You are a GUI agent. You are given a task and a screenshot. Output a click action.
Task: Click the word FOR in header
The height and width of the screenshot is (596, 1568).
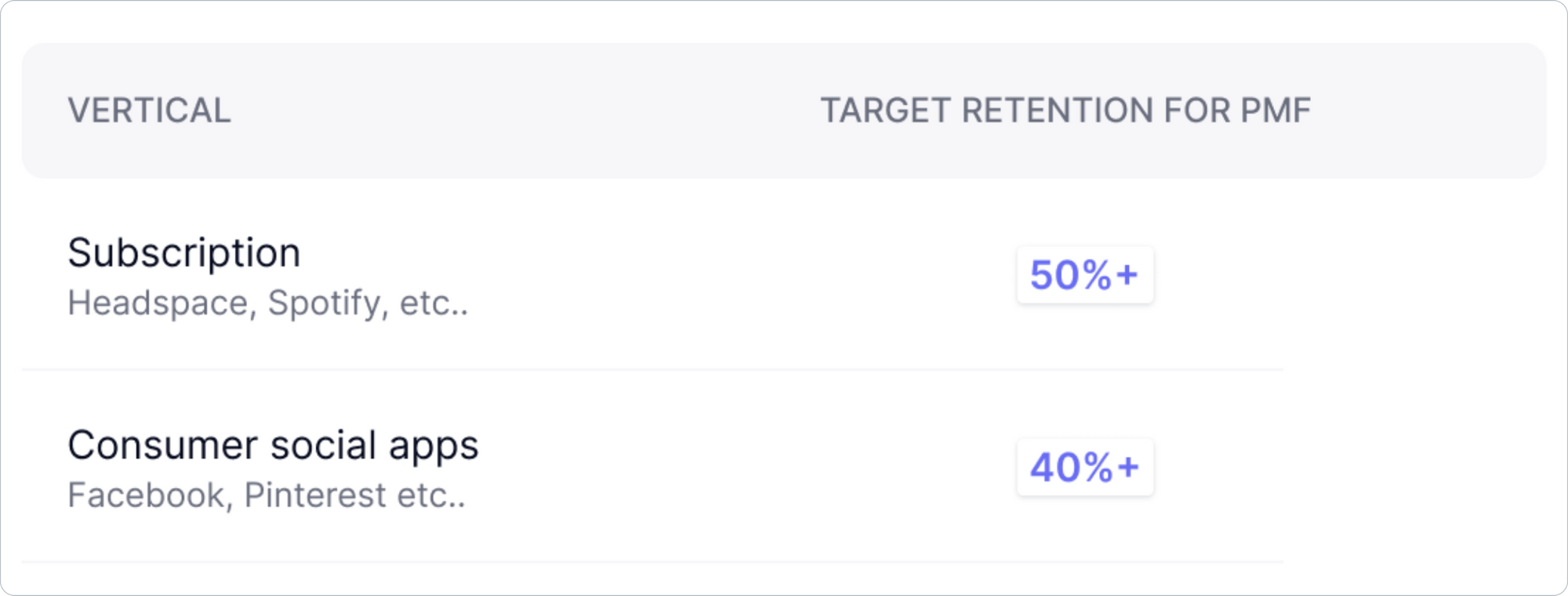tap(1197, 111)
